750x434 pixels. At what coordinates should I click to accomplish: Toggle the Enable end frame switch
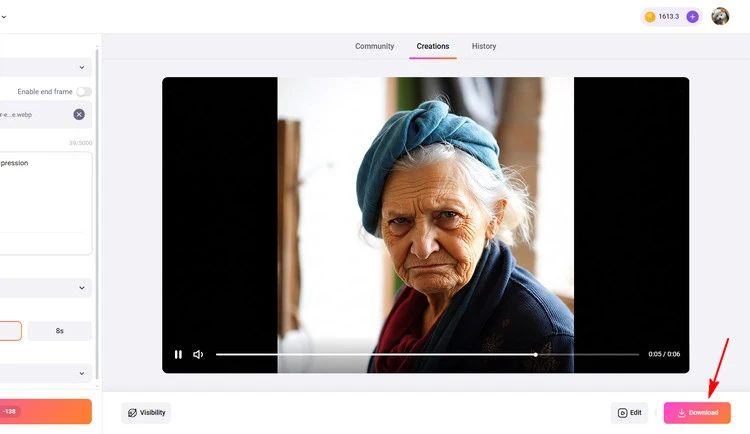[x=84, y=92]
